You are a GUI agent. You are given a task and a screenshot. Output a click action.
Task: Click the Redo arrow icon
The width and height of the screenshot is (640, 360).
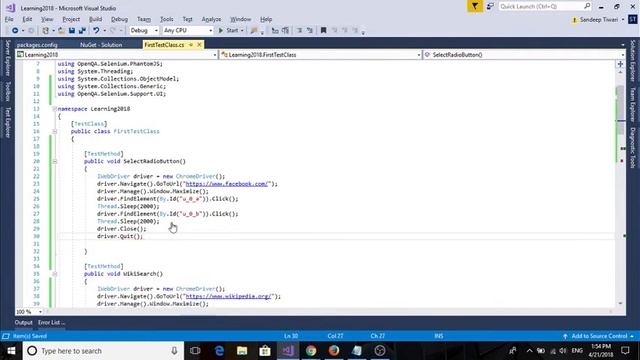coord(113,31)
